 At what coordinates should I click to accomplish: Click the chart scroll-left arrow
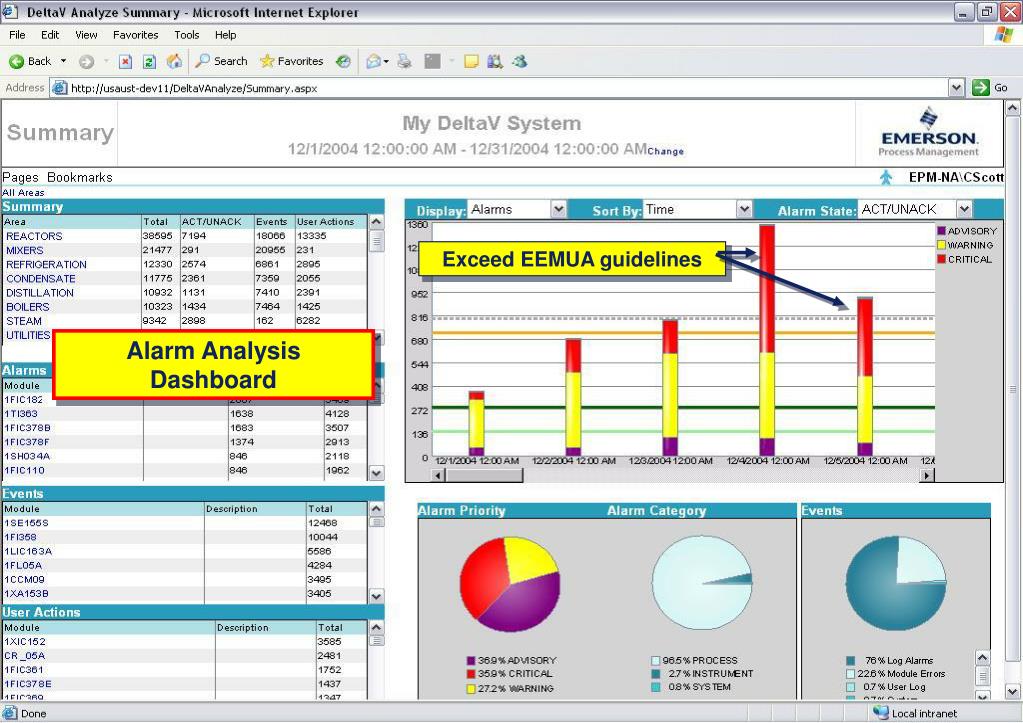point(439,475)
